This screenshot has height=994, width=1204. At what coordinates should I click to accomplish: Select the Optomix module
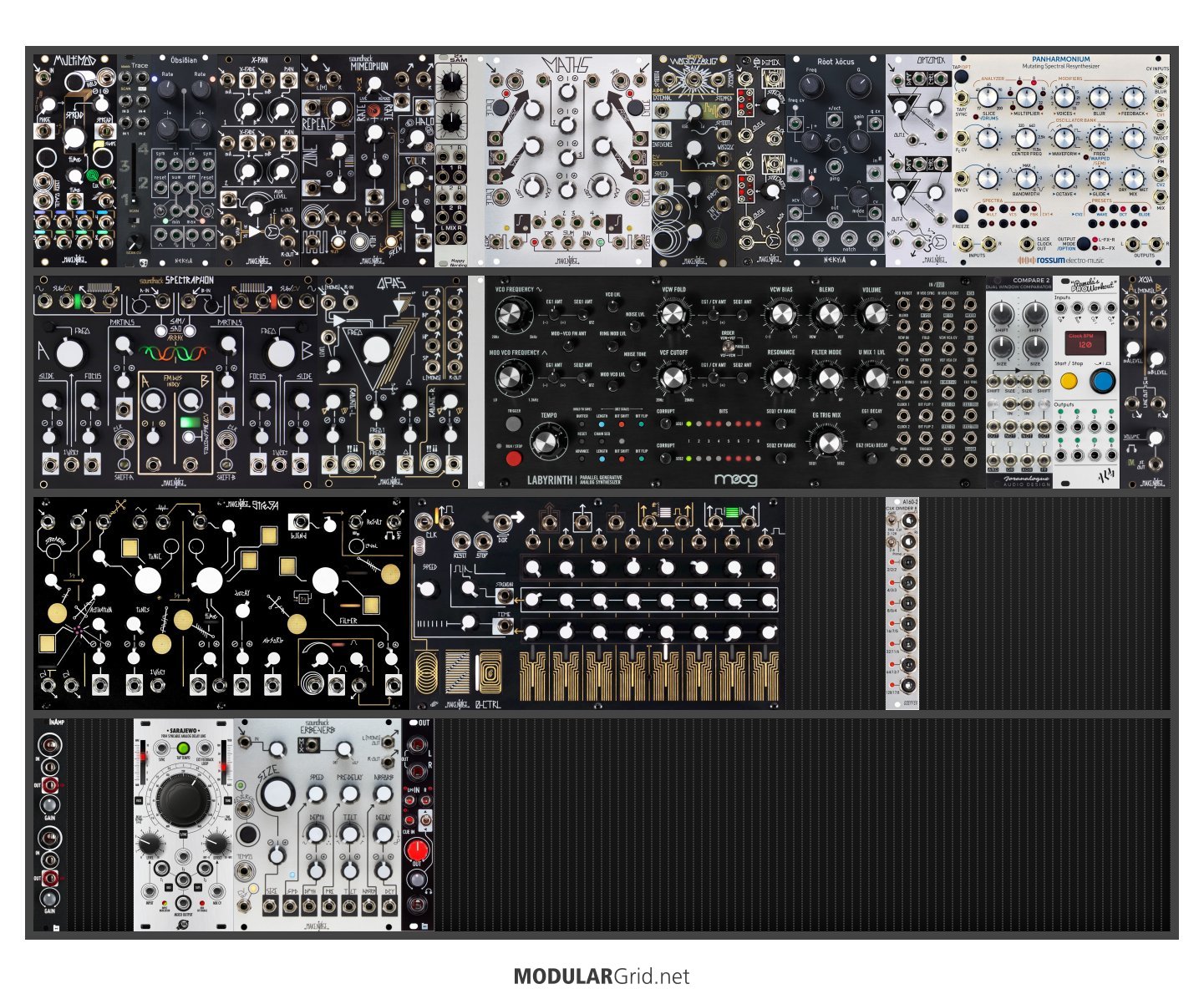coord(919,161)
